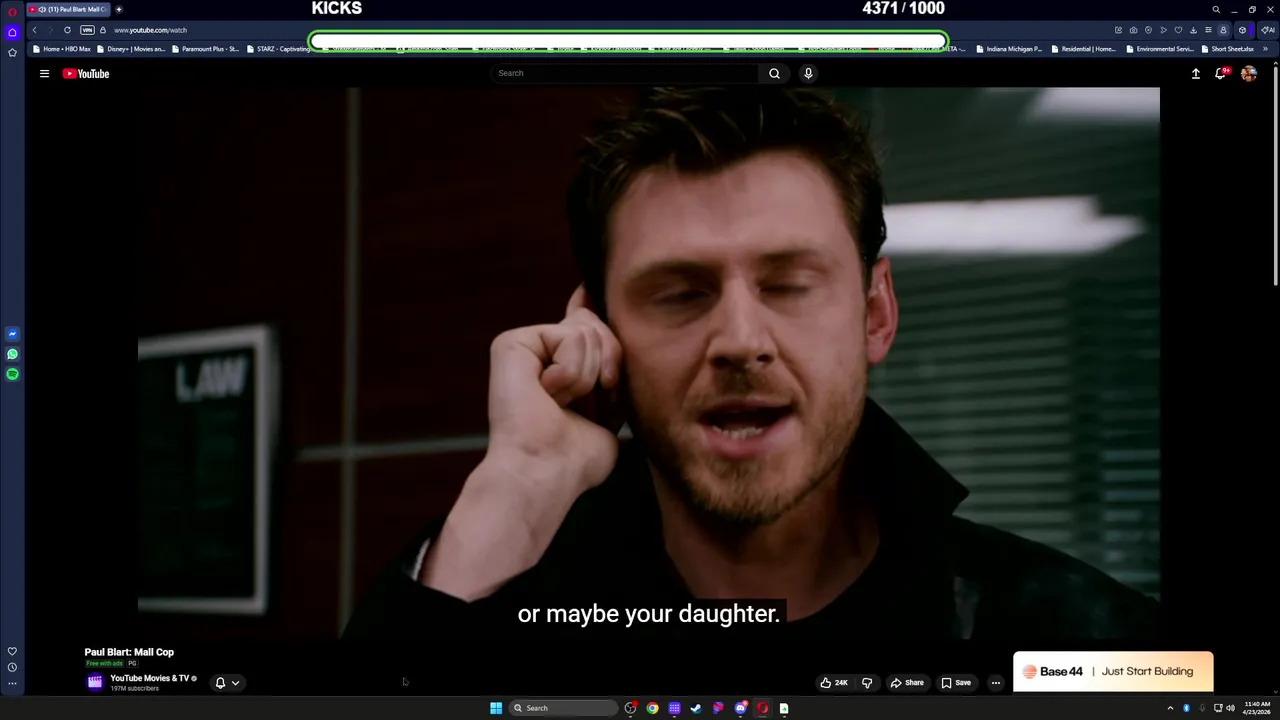Screen dimensions: 1280x720
Task: Open the toolbar extensions cube icon
Action: click(1242, 30)
